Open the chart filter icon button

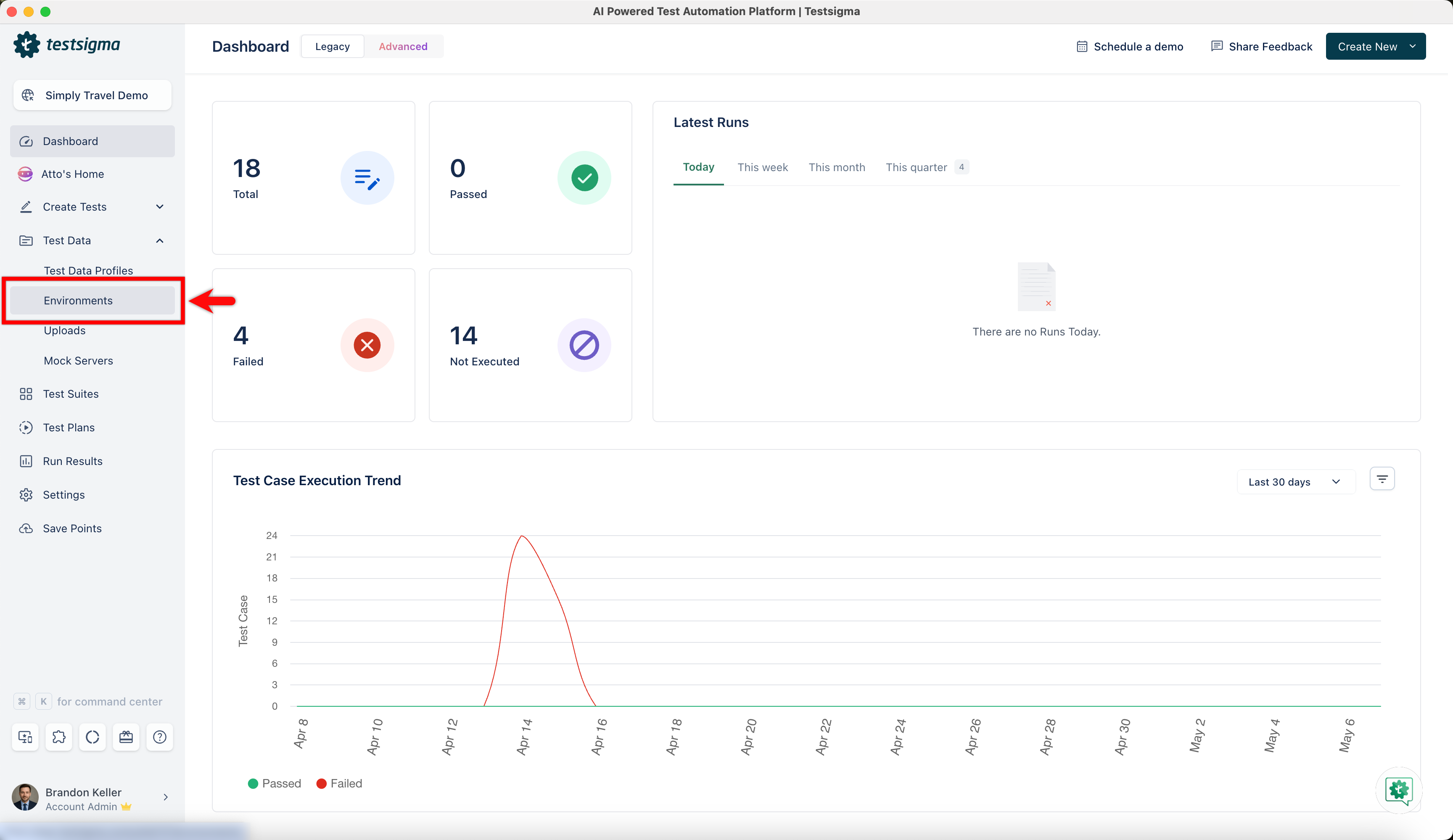(x=1382, y=478)
